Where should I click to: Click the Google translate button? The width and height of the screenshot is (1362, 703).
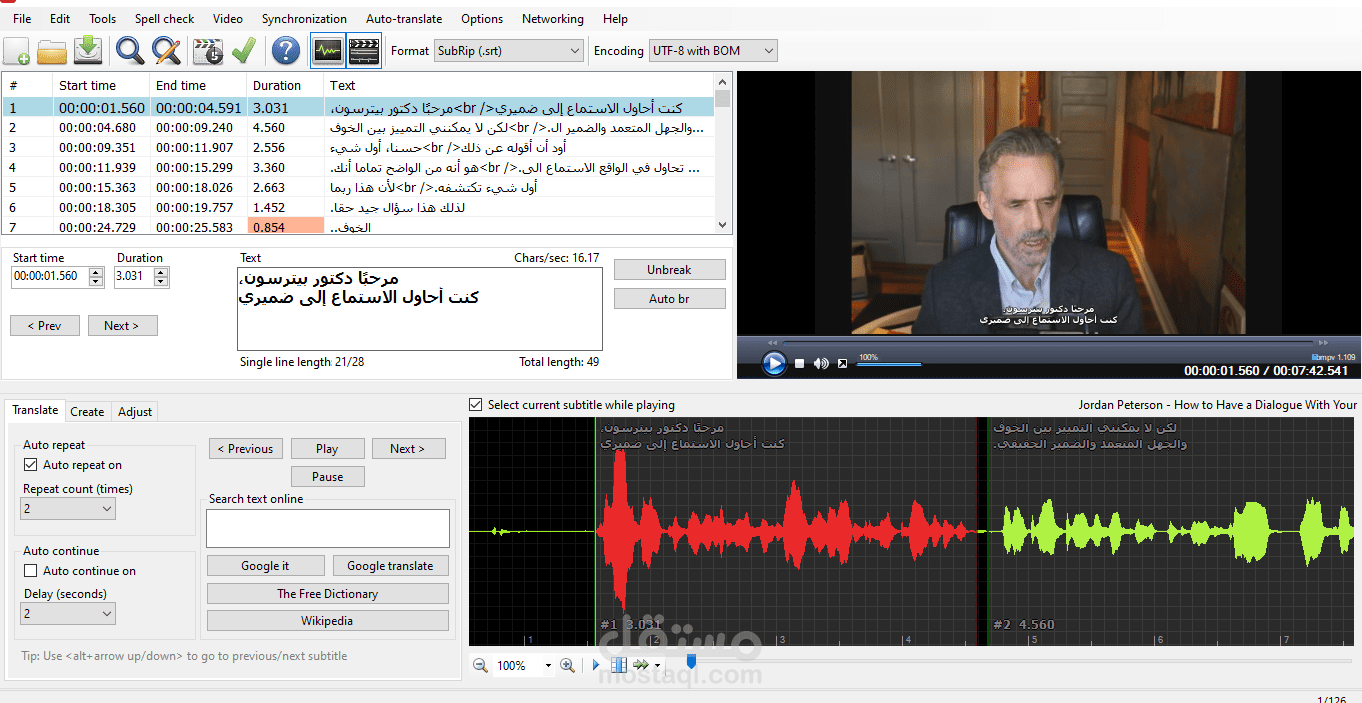390,566
